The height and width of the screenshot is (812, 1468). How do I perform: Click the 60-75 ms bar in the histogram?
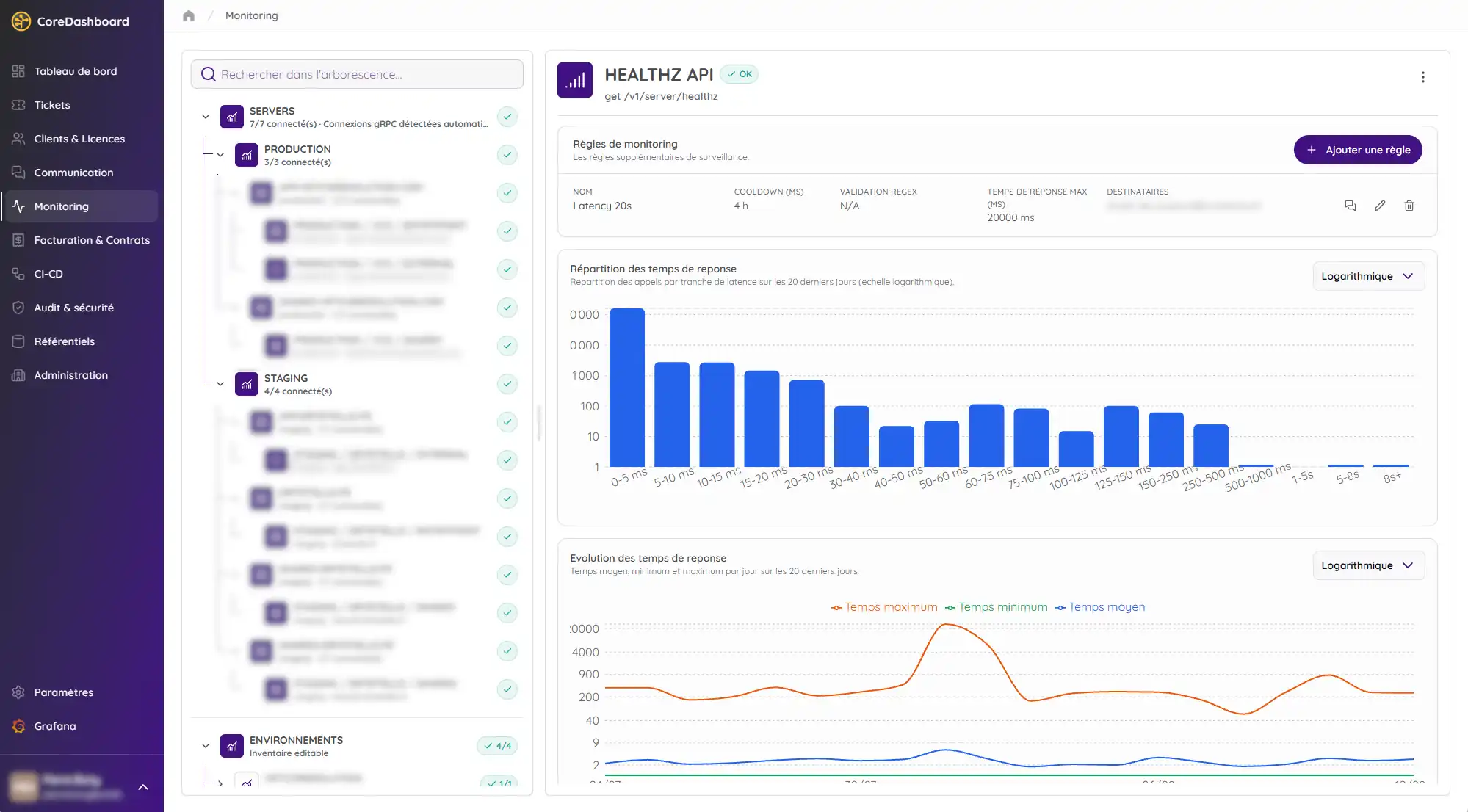coord(986,435)
